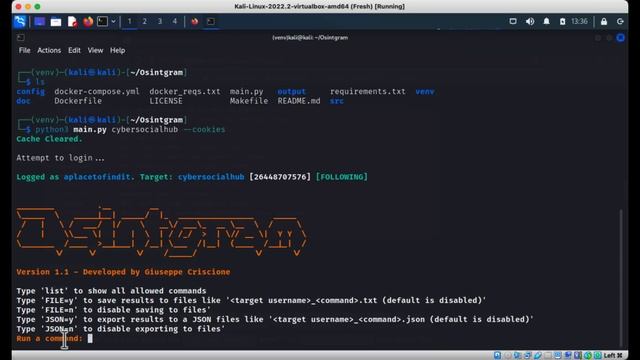Click the terminal window menu icon in titlebar
This screenshot has height=360, width=640.
pyautogui.click(x=20, y=38)
